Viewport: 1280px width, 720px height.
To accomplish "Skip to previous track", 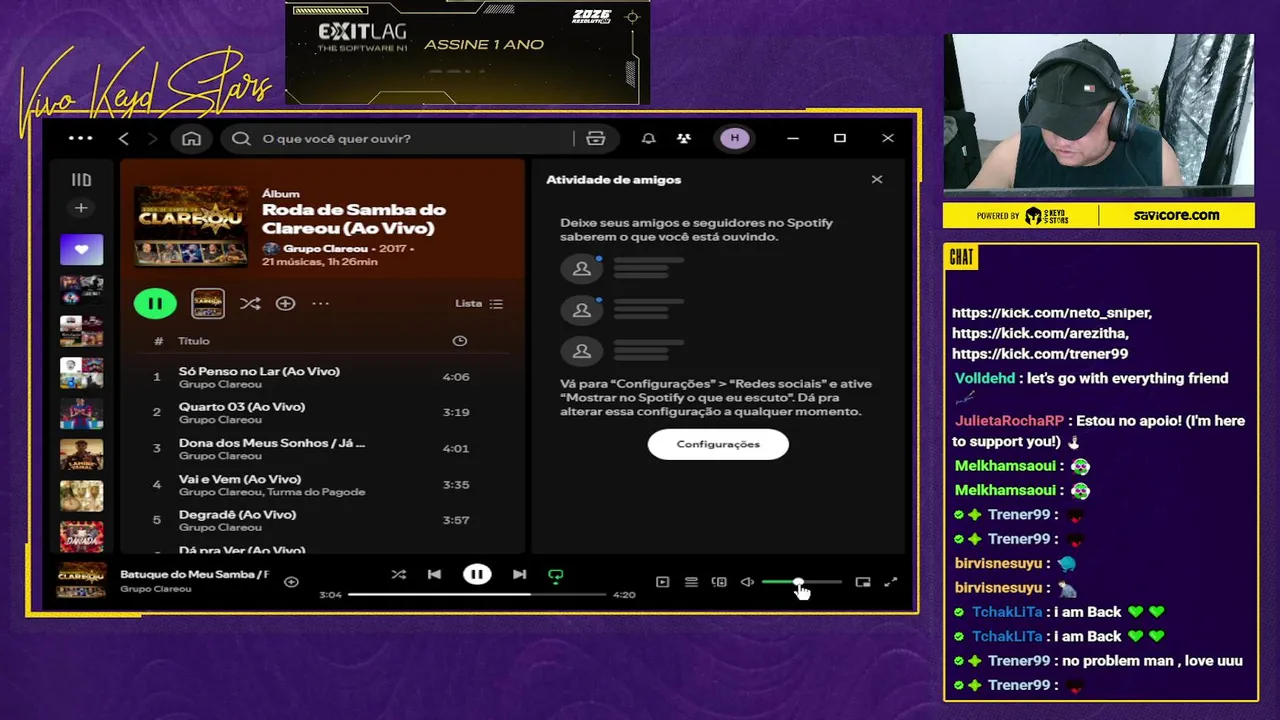I will coord(434,574).
